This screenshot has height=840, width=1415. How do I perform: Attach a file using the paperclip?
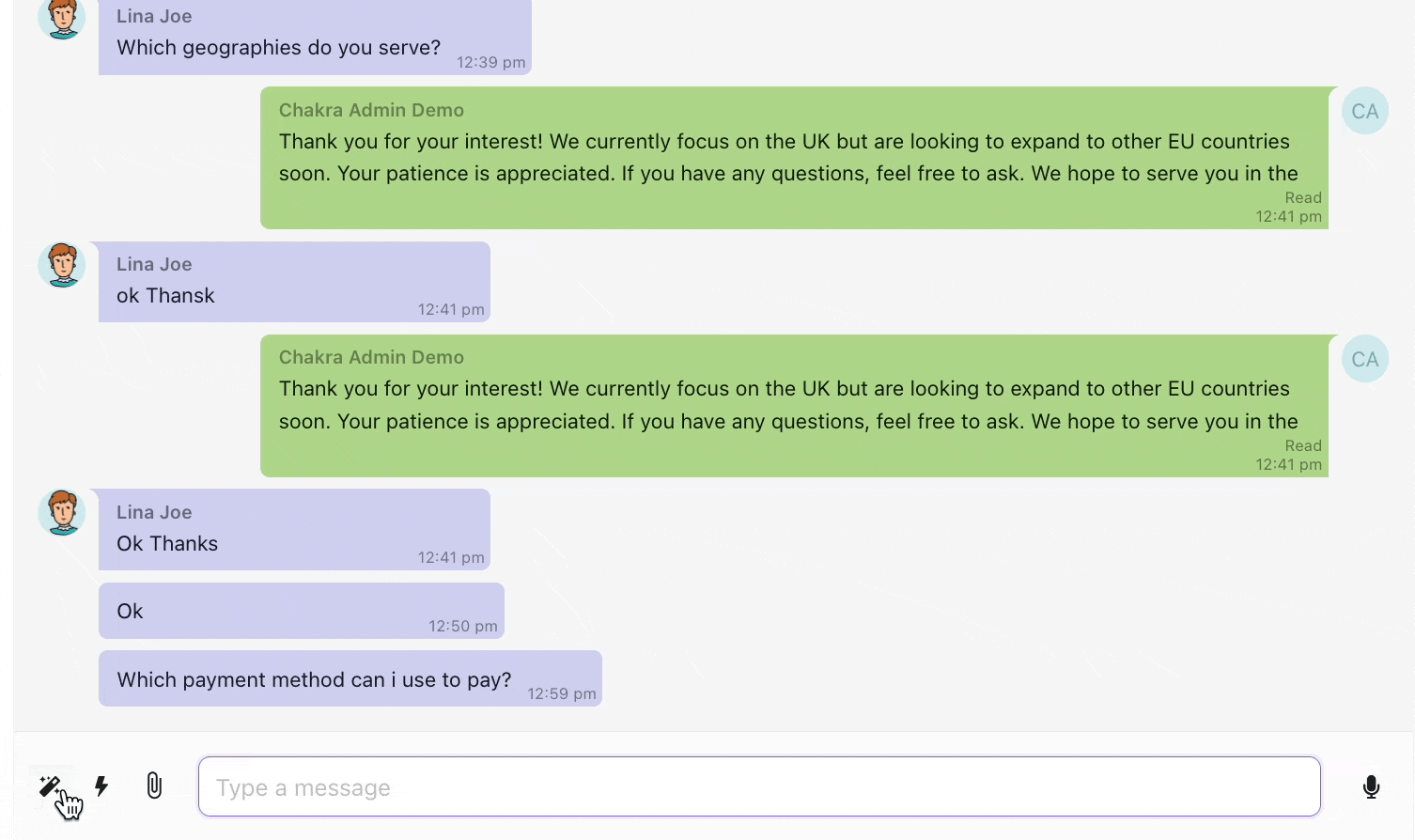pyautogui.click(x=153, y=786)
